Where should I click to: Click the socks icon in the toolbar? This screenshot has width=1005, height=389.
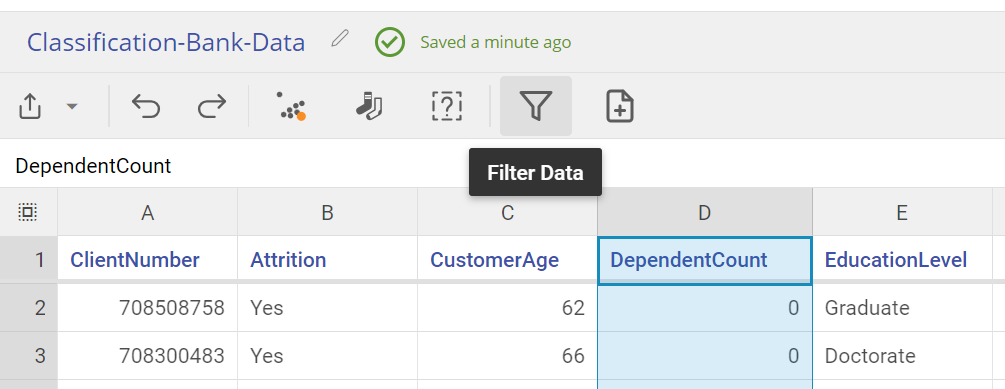369,106
